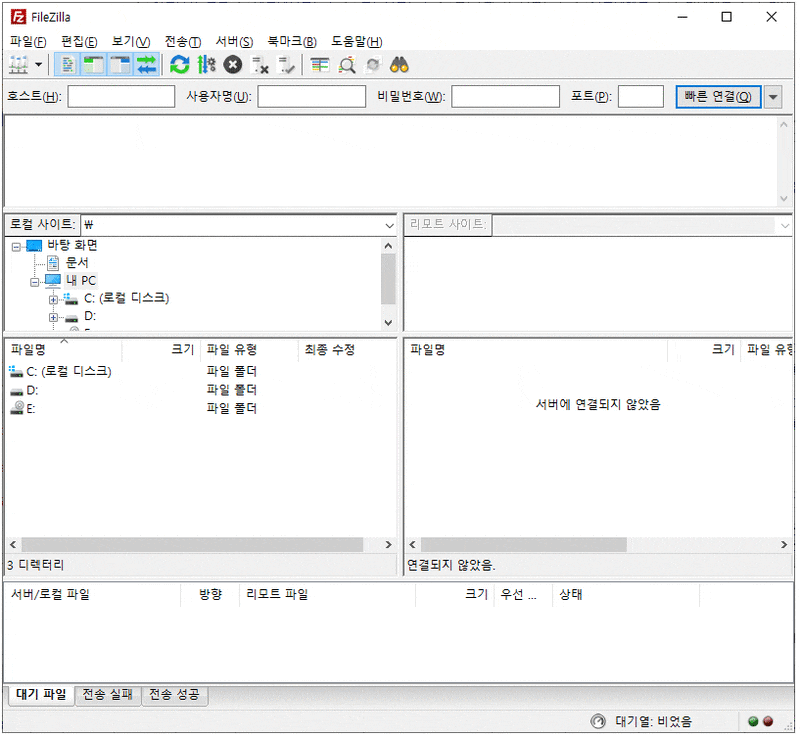Open the 편집(E) menu
Image resolution: width=800 pixels, height=736 pixels.
coord(79,41)
